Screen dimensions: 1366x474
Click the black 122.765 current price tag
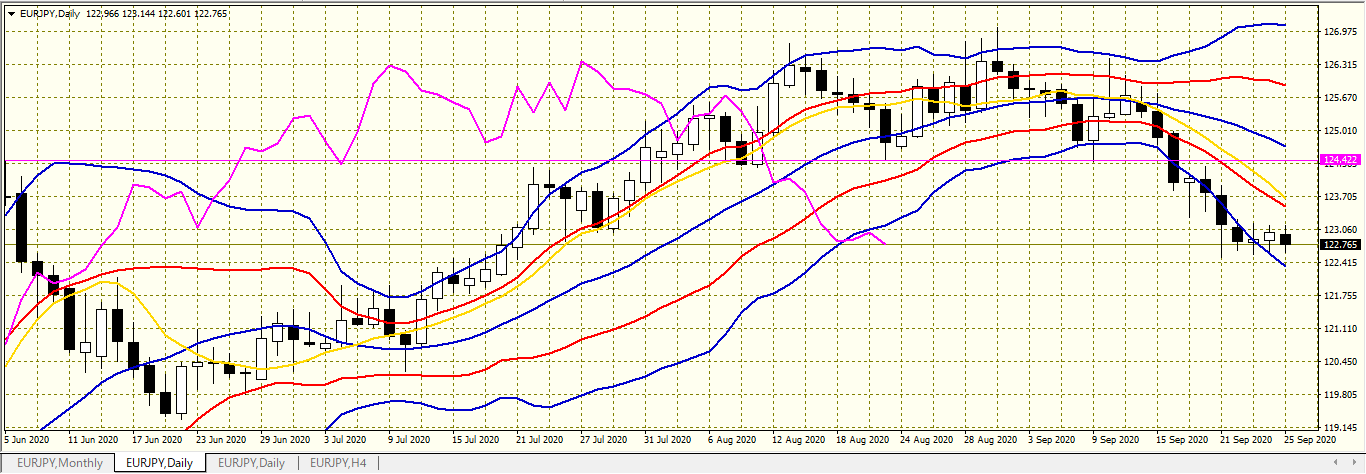1340,244
